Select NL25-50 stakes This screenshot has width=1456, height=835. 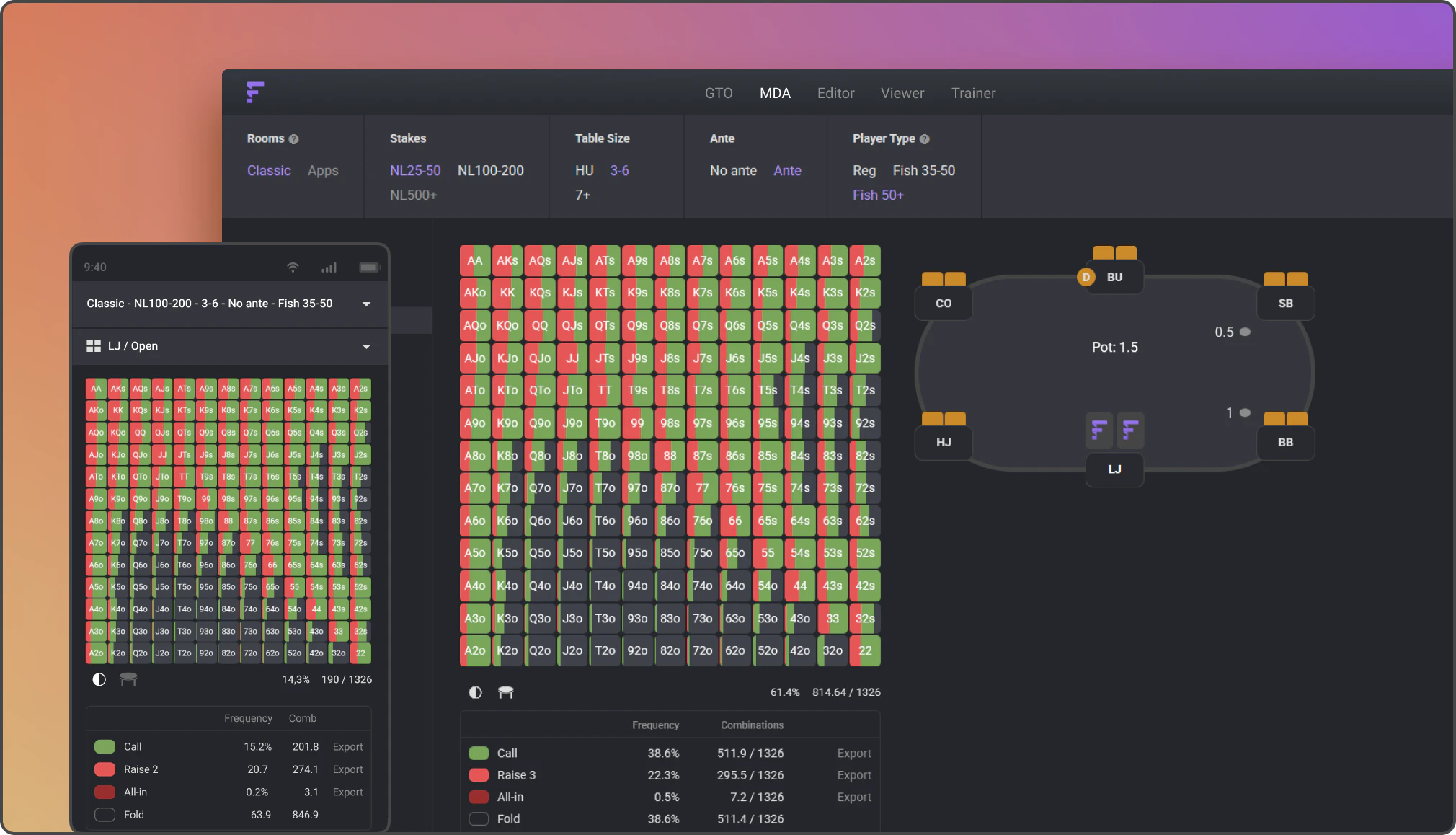415,171
